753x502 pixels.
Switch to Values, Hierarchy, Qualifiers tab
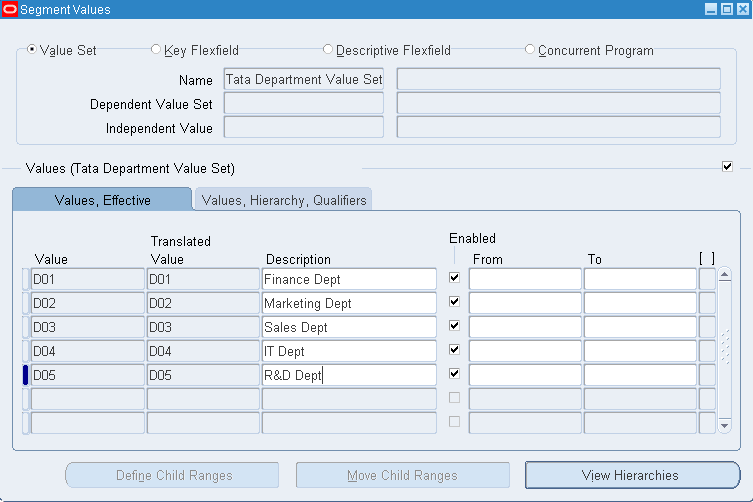click(284, 200)
